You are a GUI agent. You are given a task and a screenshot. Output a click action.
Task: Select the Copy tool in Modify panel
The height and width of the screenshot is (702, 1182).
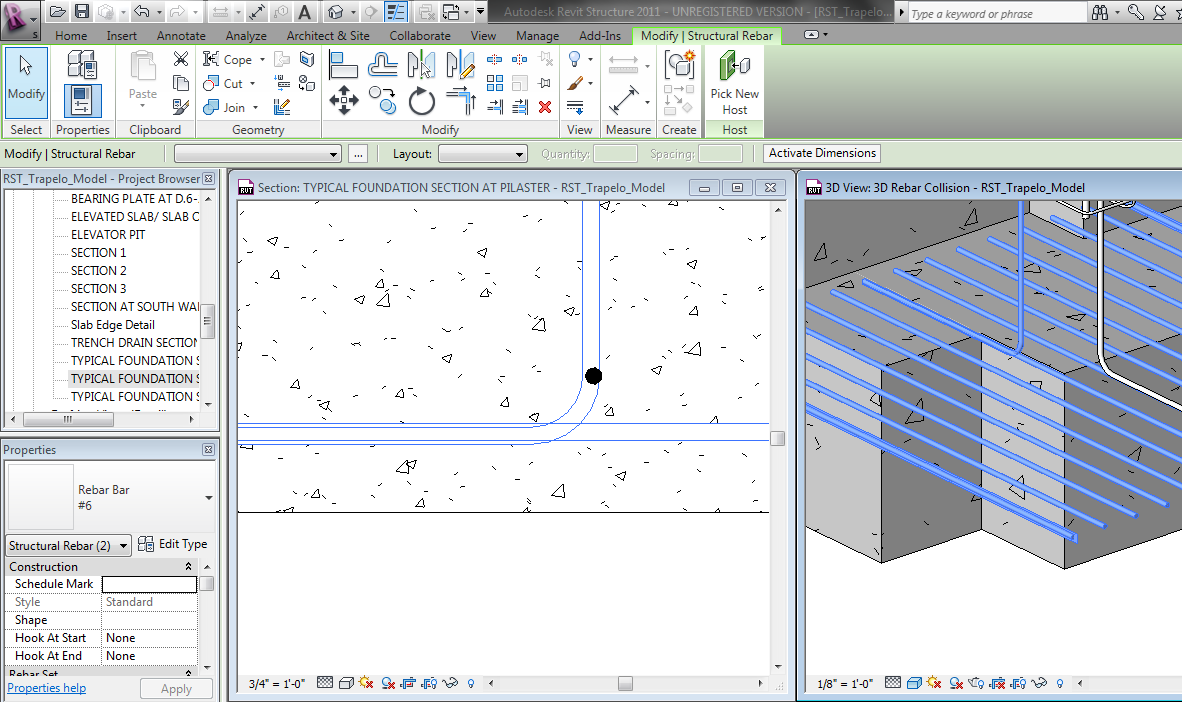pyautogui.click(x=382, y=100)
